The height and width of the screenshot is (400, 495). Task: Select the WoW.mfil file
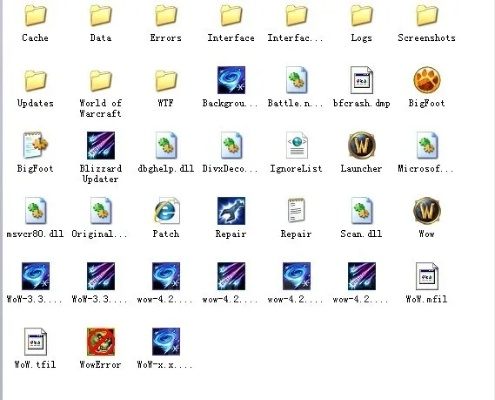click(427, 276)
